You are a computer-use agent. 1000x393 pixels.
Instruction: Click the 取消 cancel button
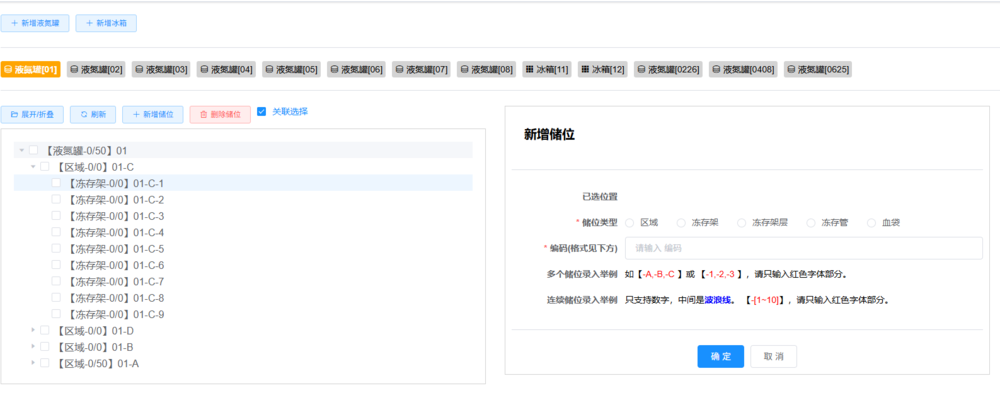pos(774,357)
